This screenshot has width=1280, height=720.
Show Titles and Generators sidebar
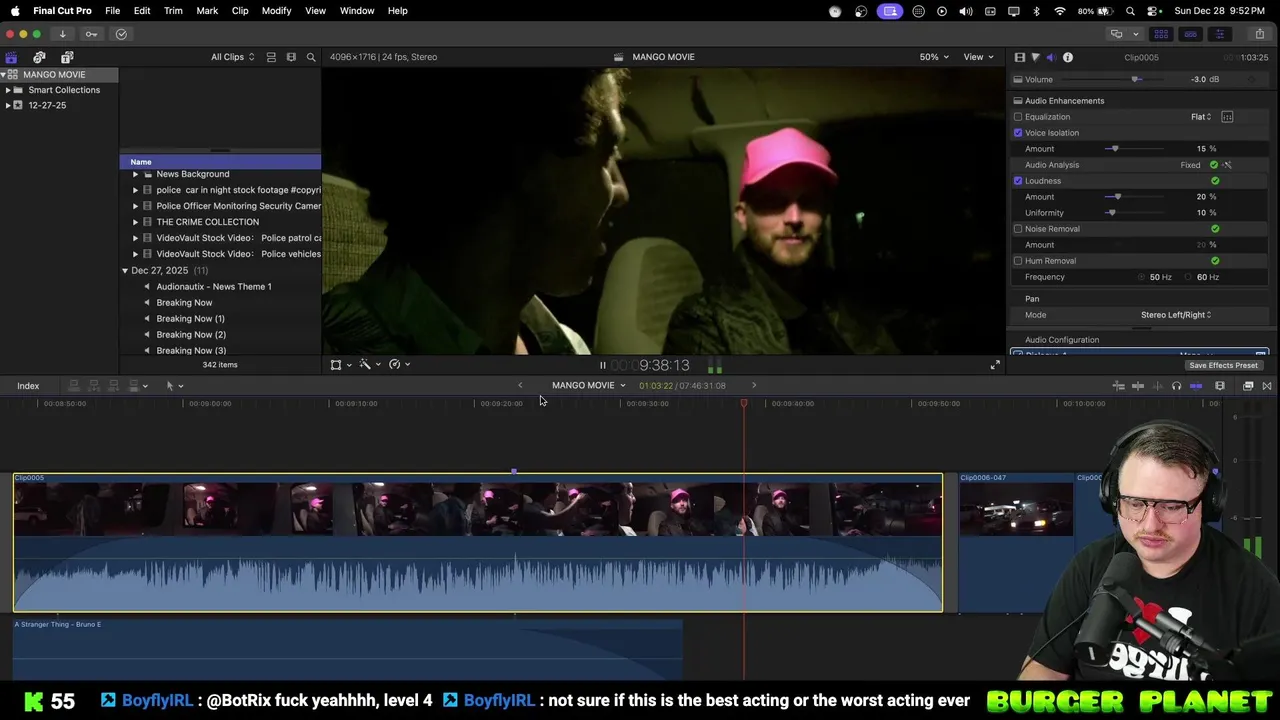(67, 57)
